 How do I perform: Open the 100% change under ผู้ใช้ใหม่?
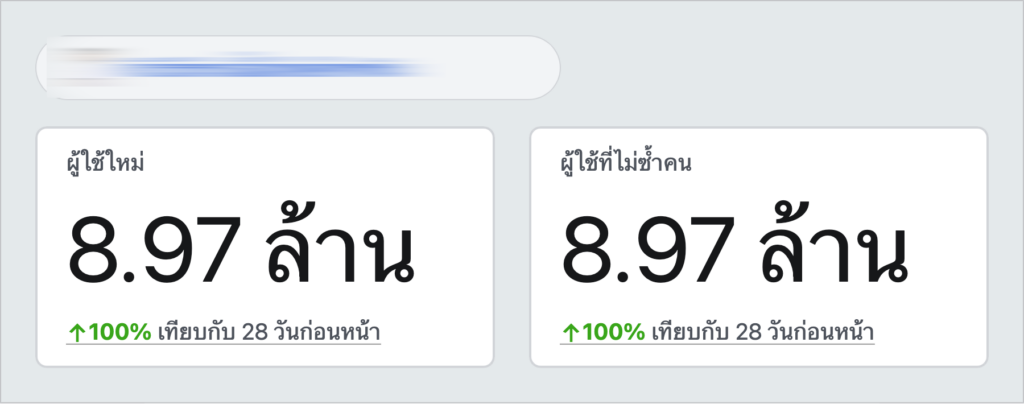(119, 332)
